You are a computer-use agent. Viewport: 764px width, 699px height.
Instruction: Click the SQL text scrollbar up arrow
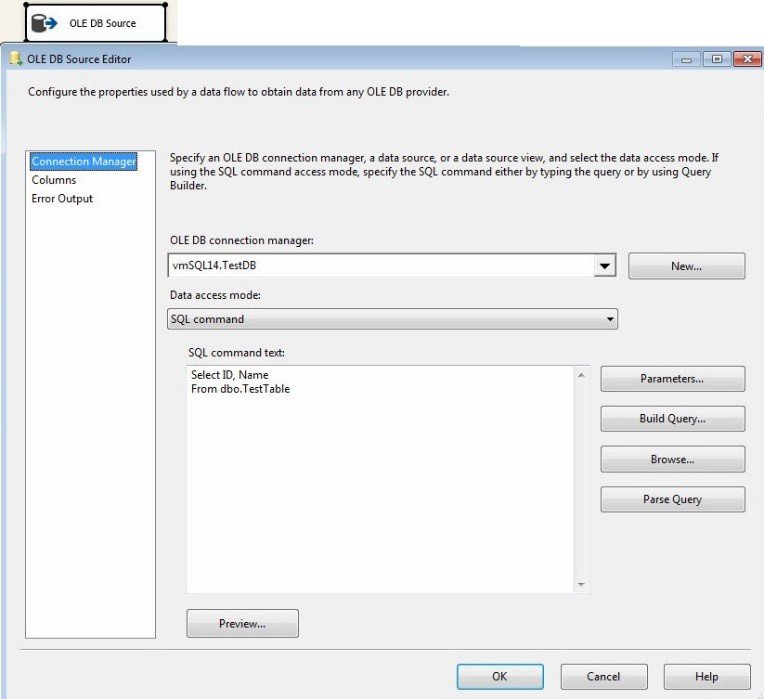coord(581,375)
